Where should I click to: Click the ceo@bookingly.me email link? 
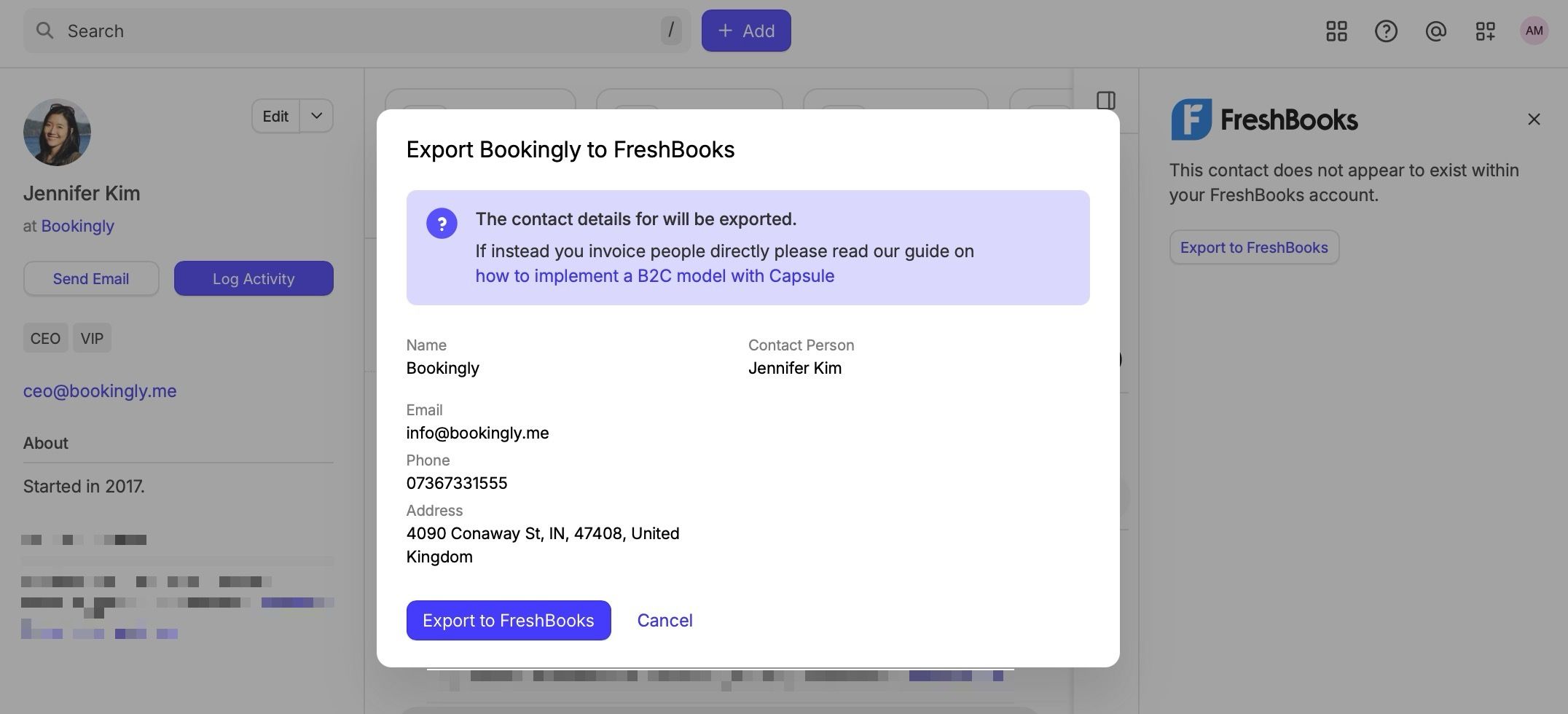coord(100,391)
